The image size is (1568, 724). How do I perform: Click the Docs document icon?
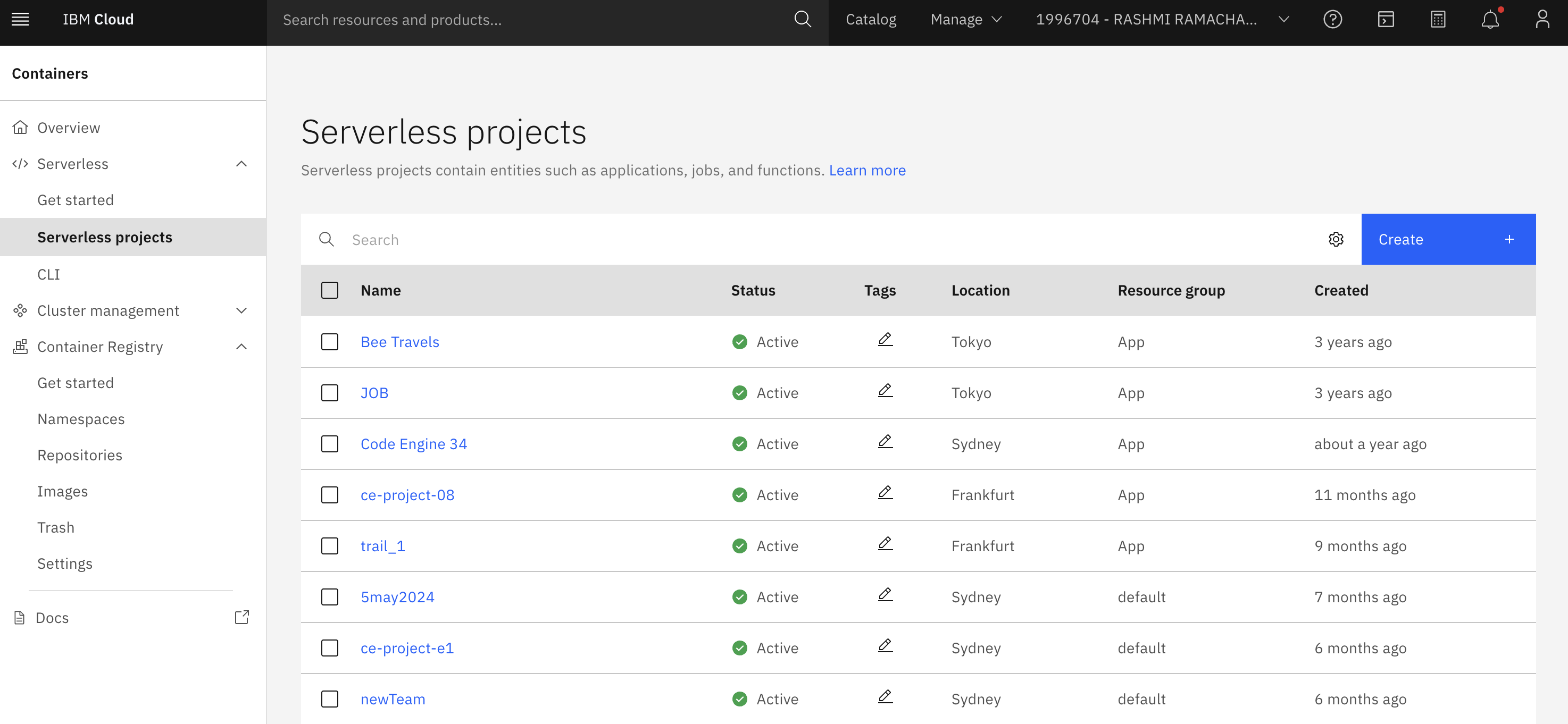click(x=20, y=618)
